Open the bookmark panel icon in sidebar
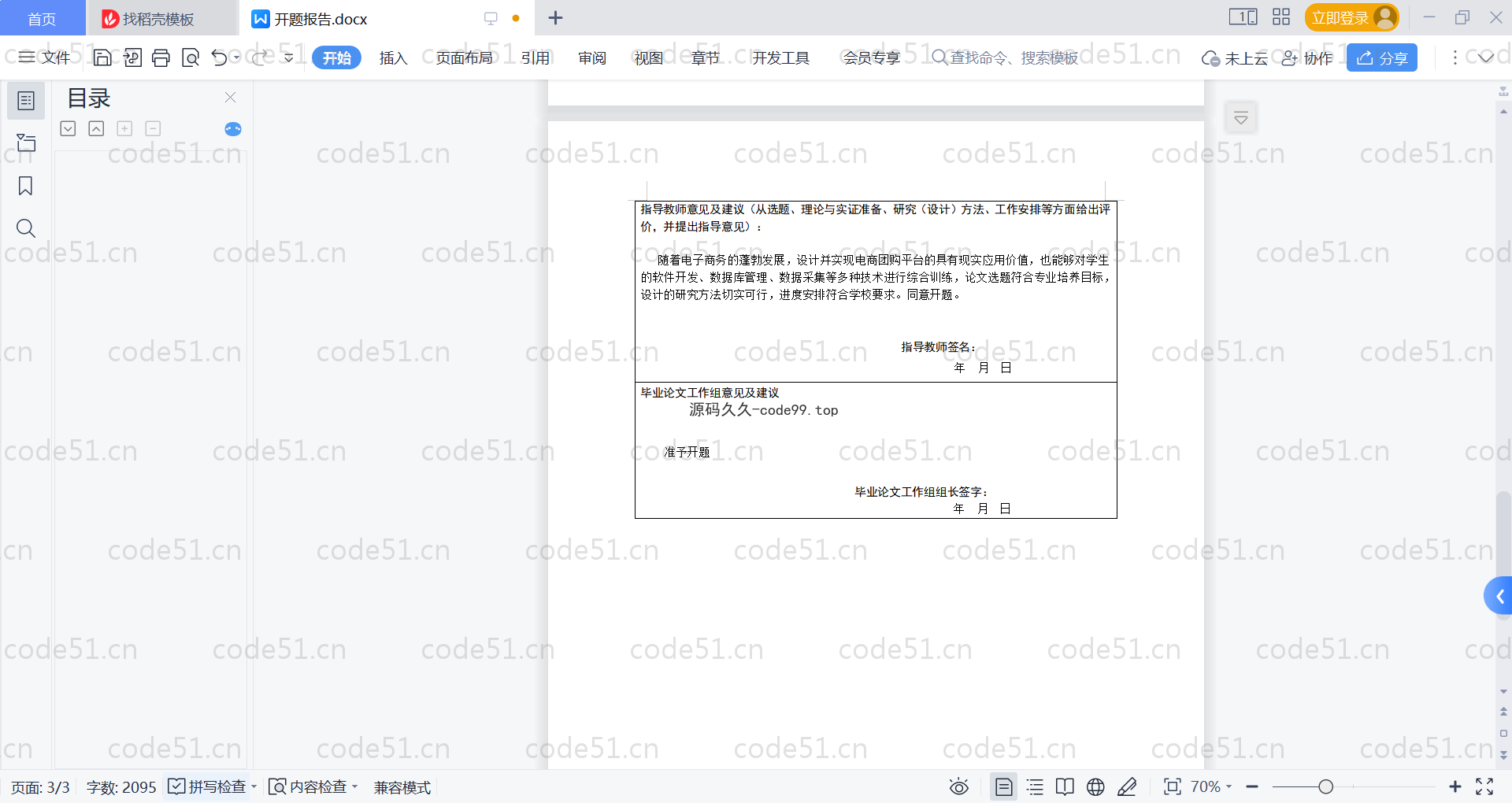Image resolution: width=1512 pixels, height=803 pixels. tap(25, 186)
